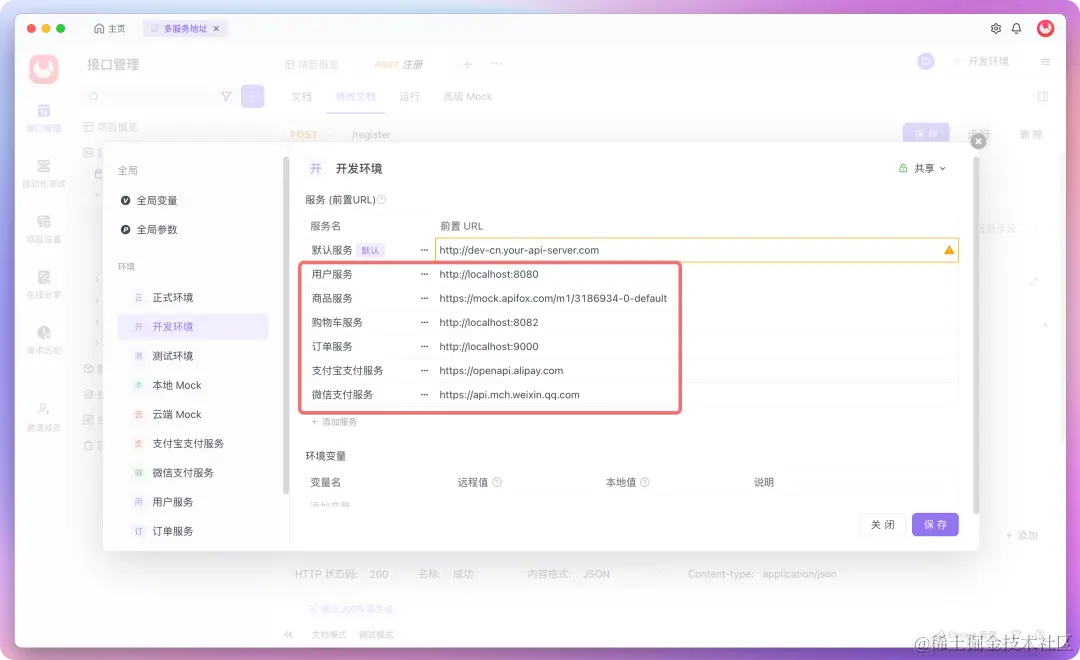Open the POST 注册 request tab

coord(399,64)
